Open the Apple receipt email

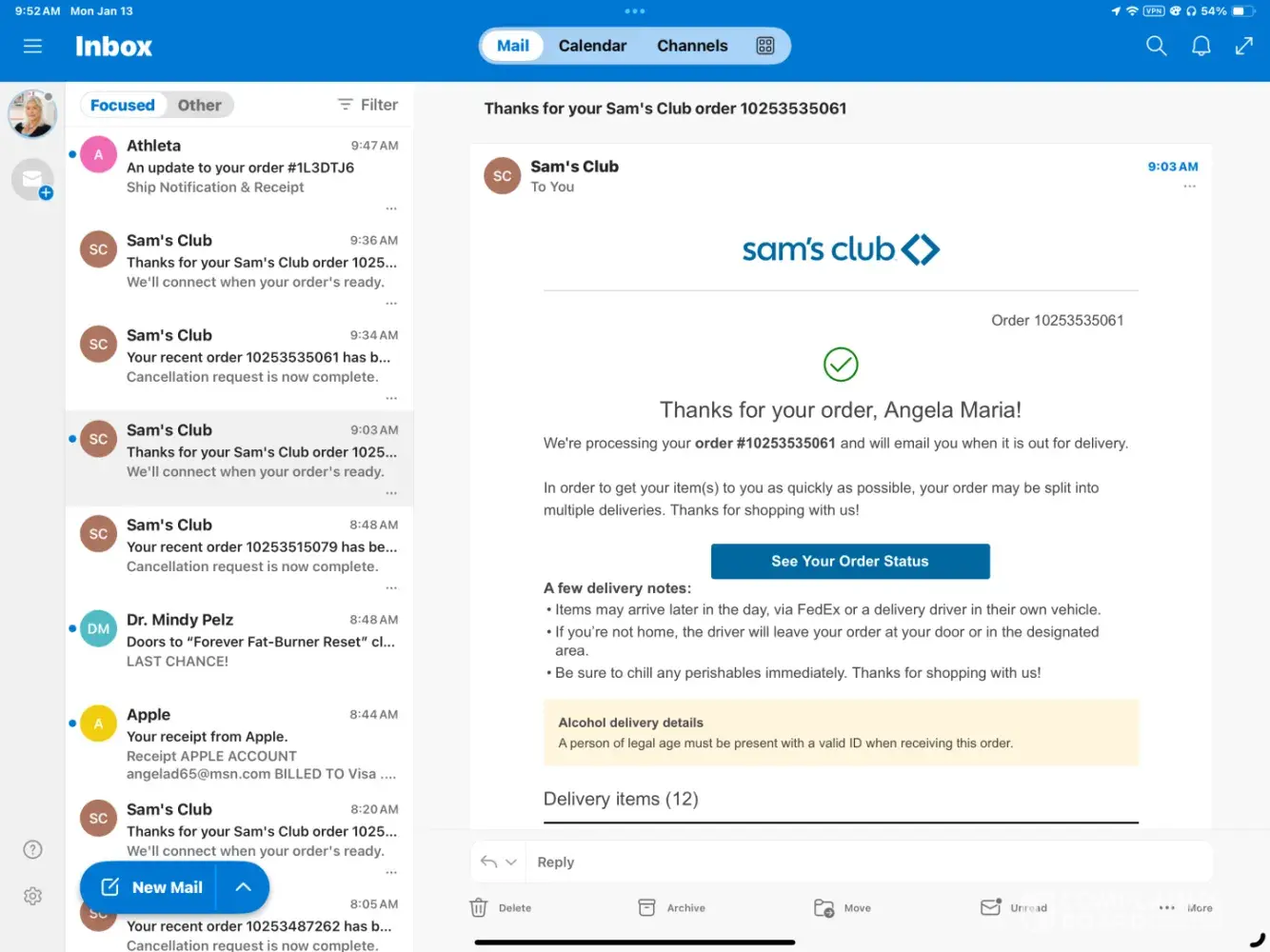click(239, 743)
